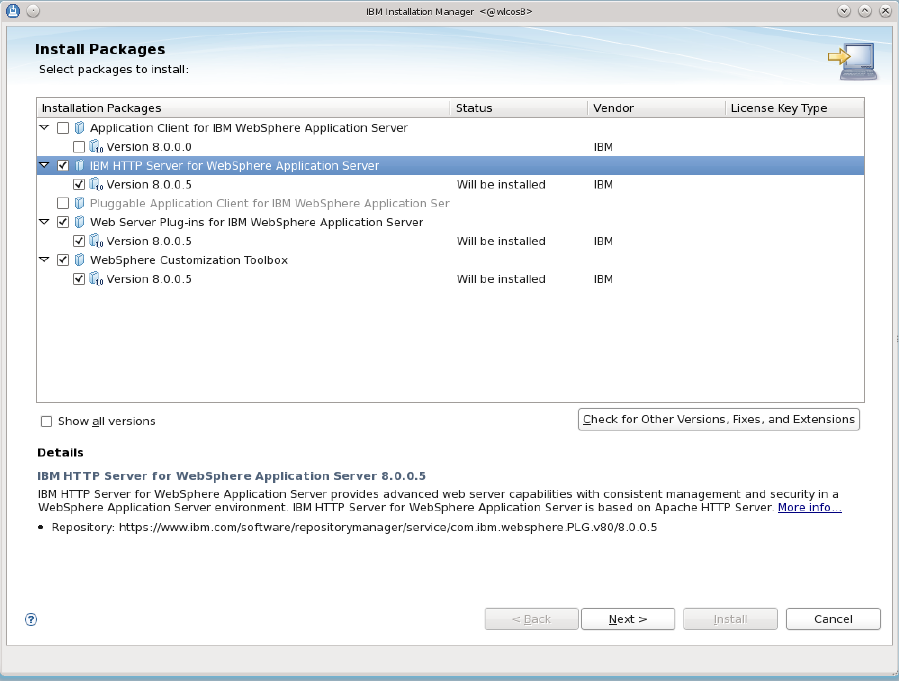Click IBM HTTP Server package icon

(x=80, y=166)
